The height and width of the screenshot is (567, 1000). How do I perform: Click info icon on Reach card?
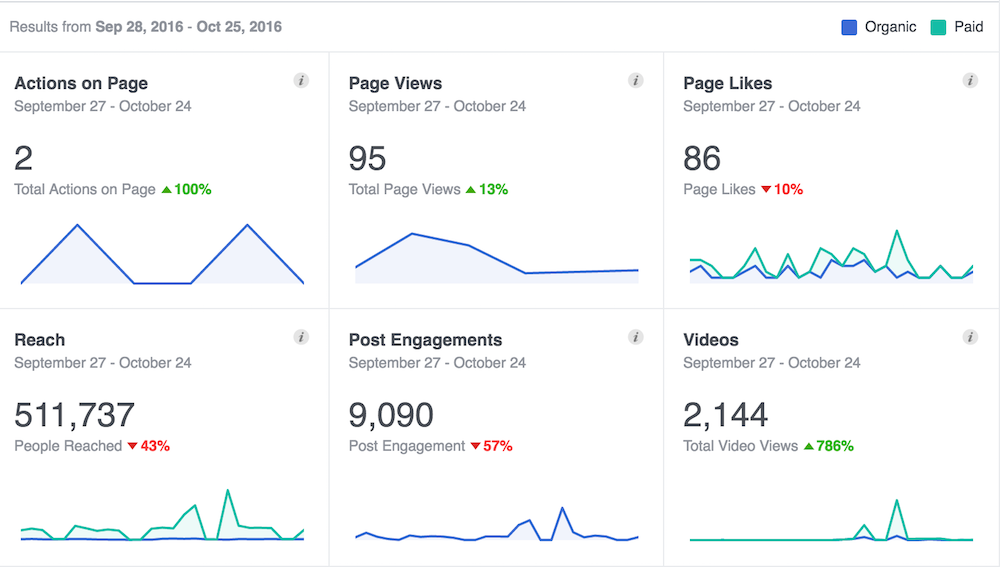(x=301, y=338)
